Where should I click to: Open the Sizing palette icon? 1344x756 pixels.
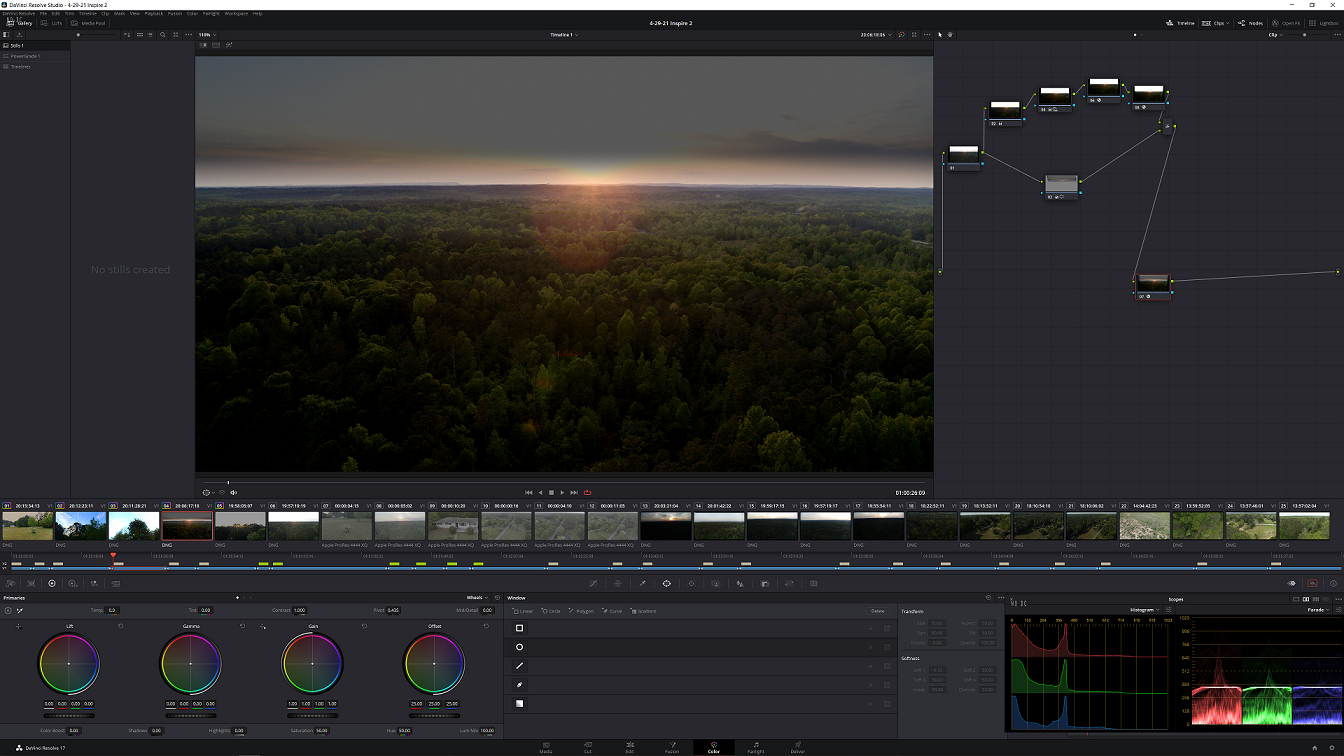(789, 583)
